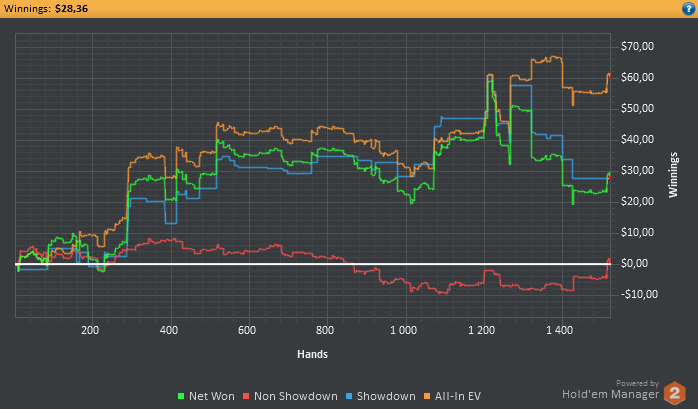The width and height of the screenshot is (698, 409).
Task: Click the Hold'em Manager 2 logo
Action: click(x=674, y=393)
